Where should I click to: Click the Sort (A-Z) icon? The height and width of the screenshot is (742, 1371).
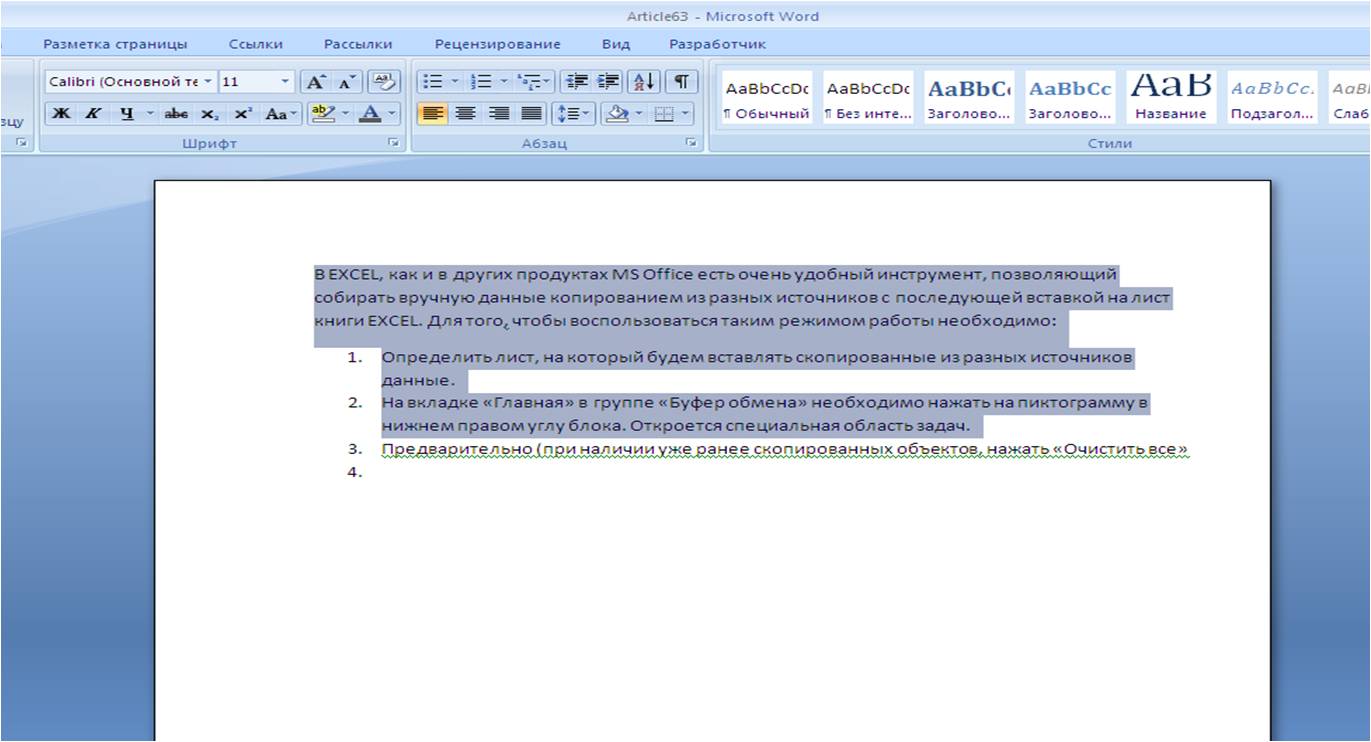[x=646, y=82]
